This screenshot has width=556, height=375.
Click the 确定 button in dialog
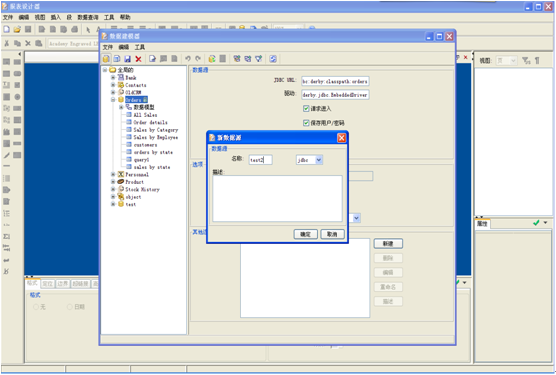click(x=305, y=234)
